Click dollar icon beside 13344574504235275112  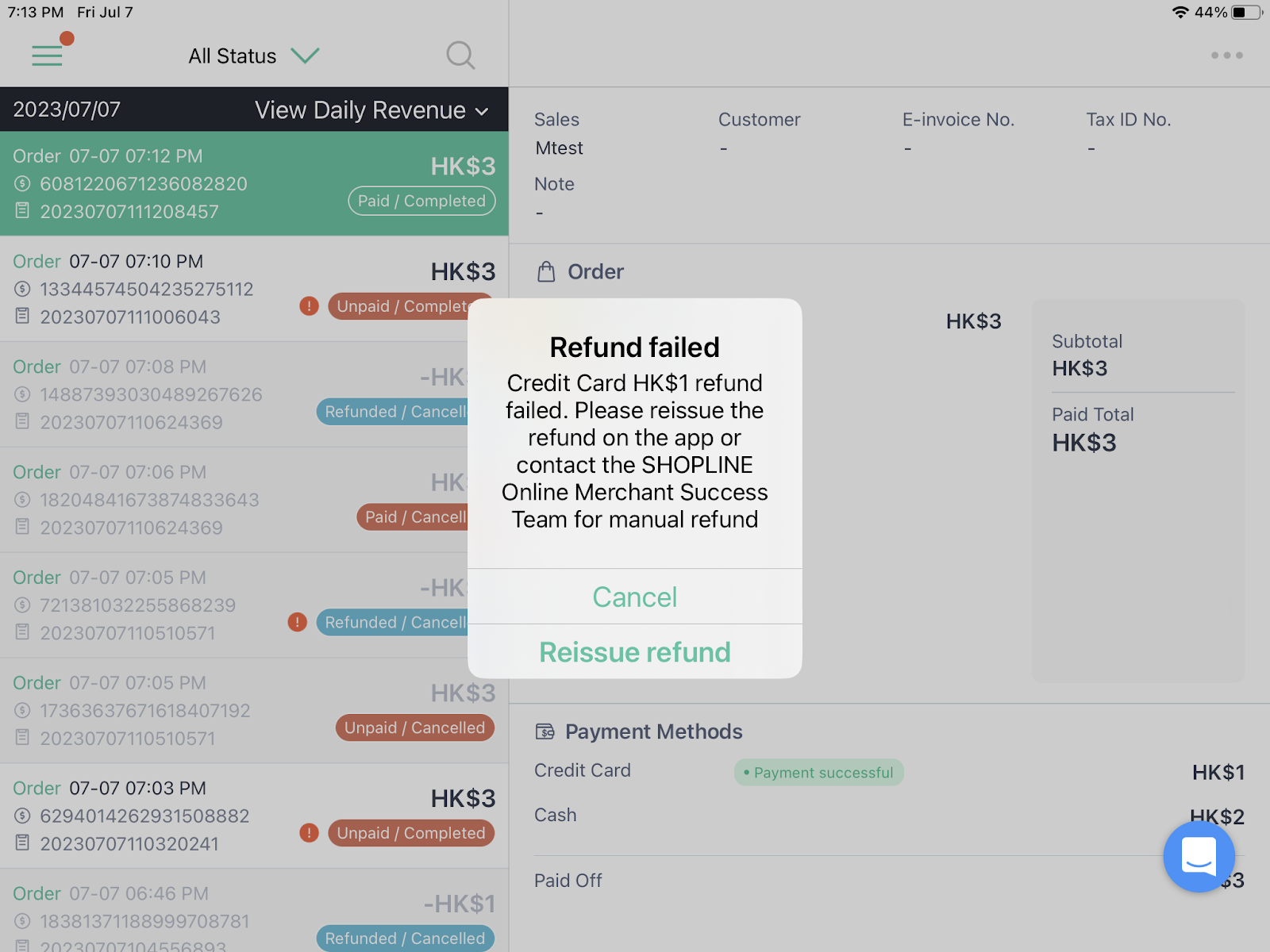[23, 290]
